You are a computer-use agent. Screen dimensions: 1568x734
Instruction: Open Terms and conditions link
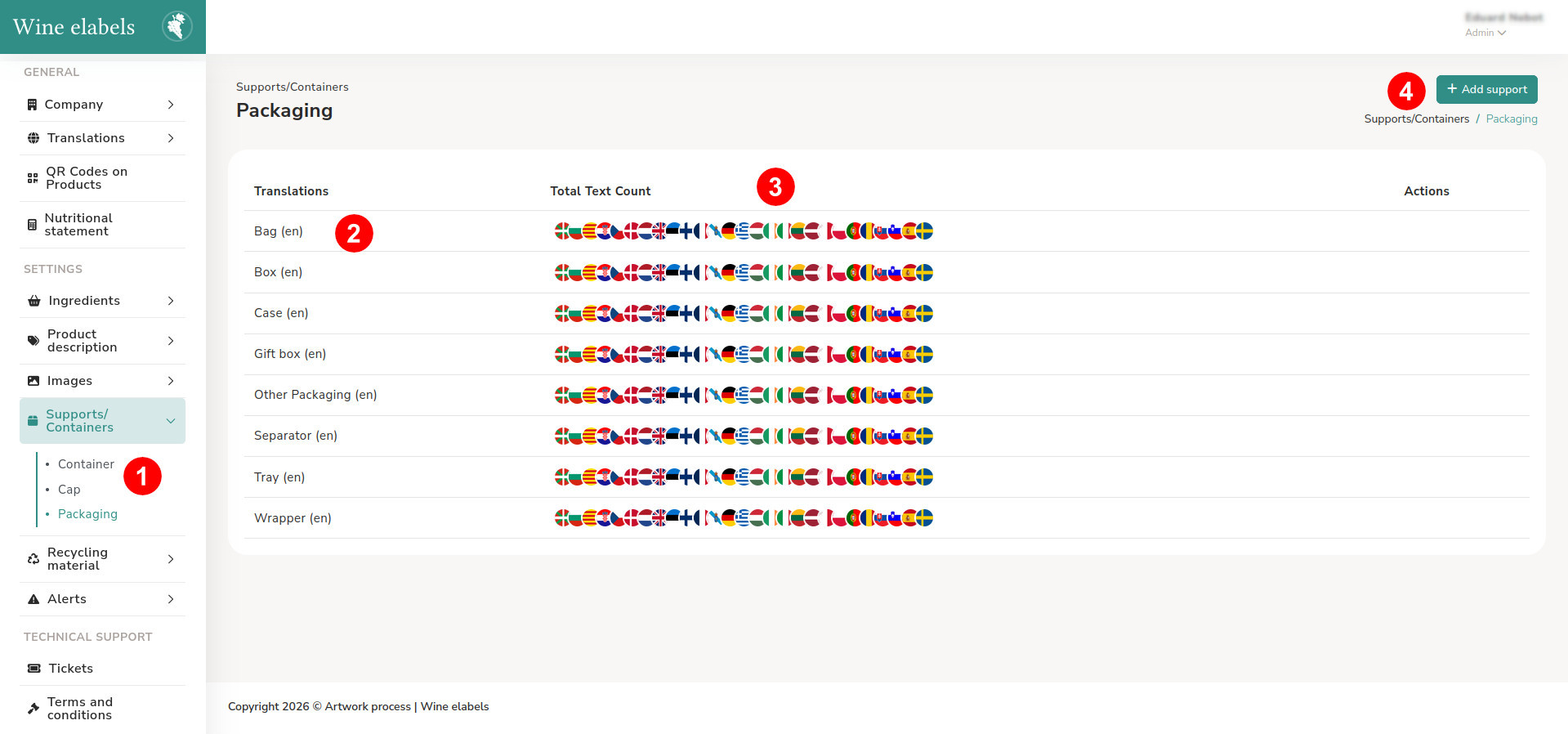pos(80,709)
